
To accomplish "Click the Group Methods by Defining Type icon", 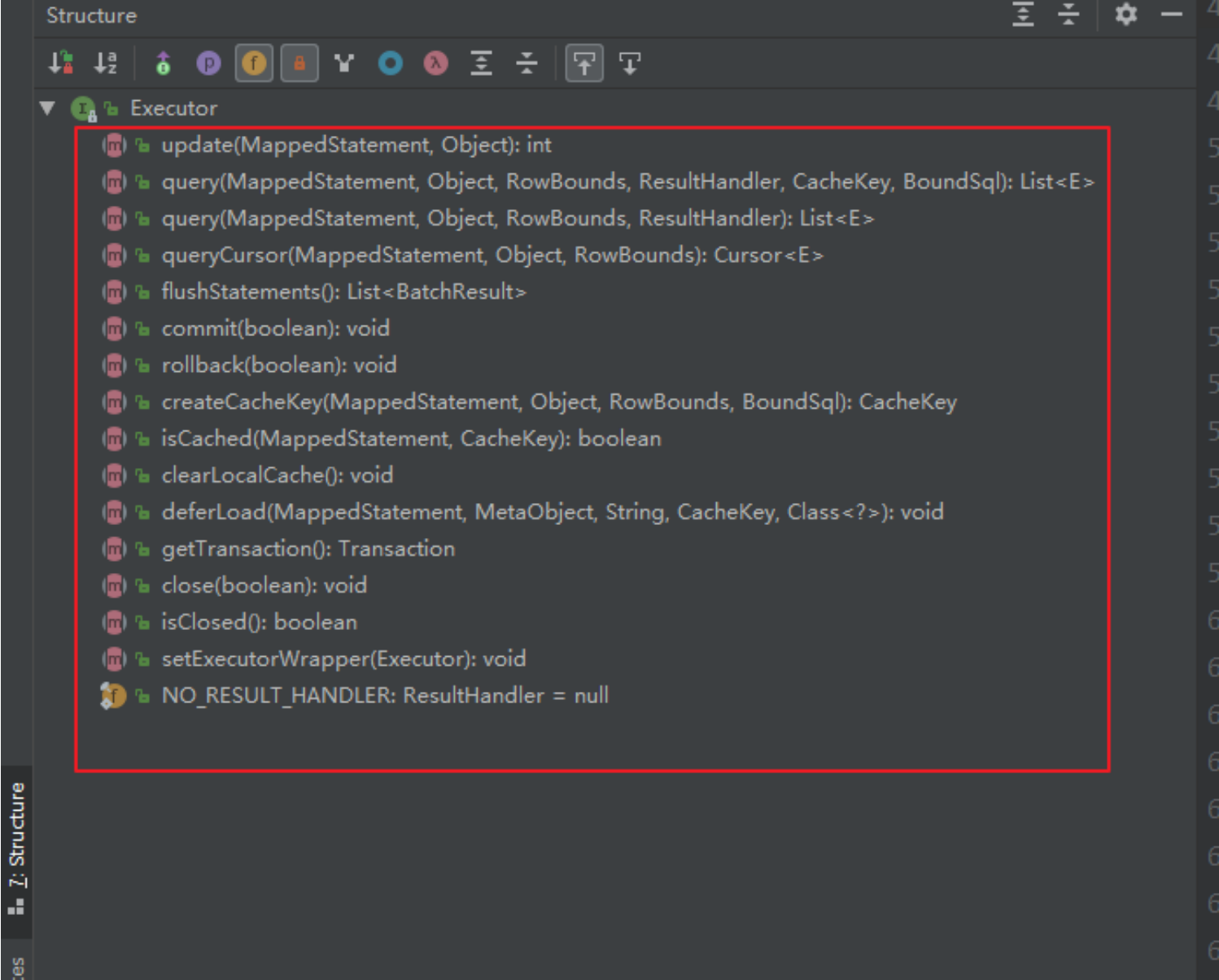I will click(344, 63).
